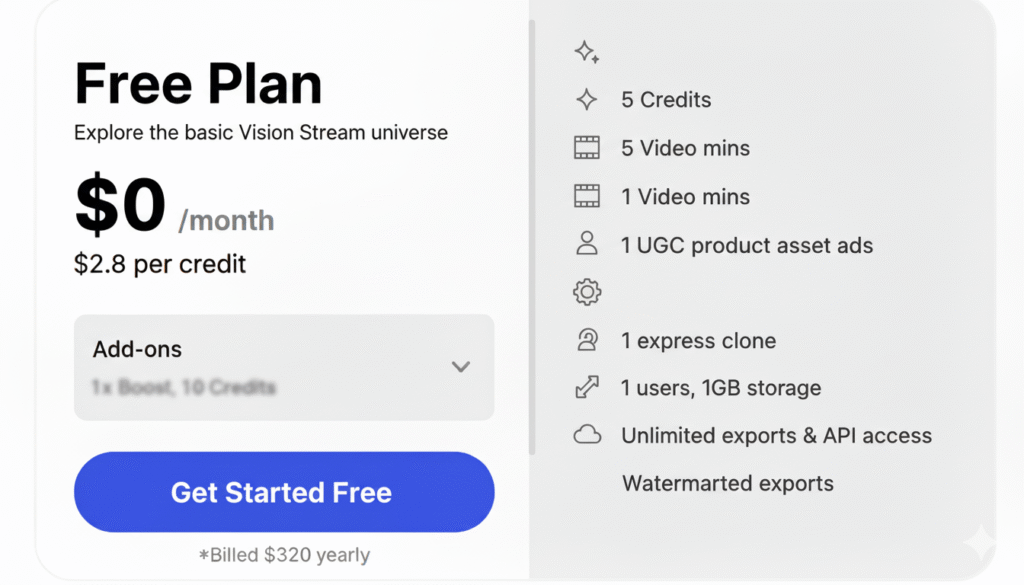The width and height of the screenshot is (1024, 585).
Task: Click the person icon beside UGC product ads
Action: click(587, 244)
